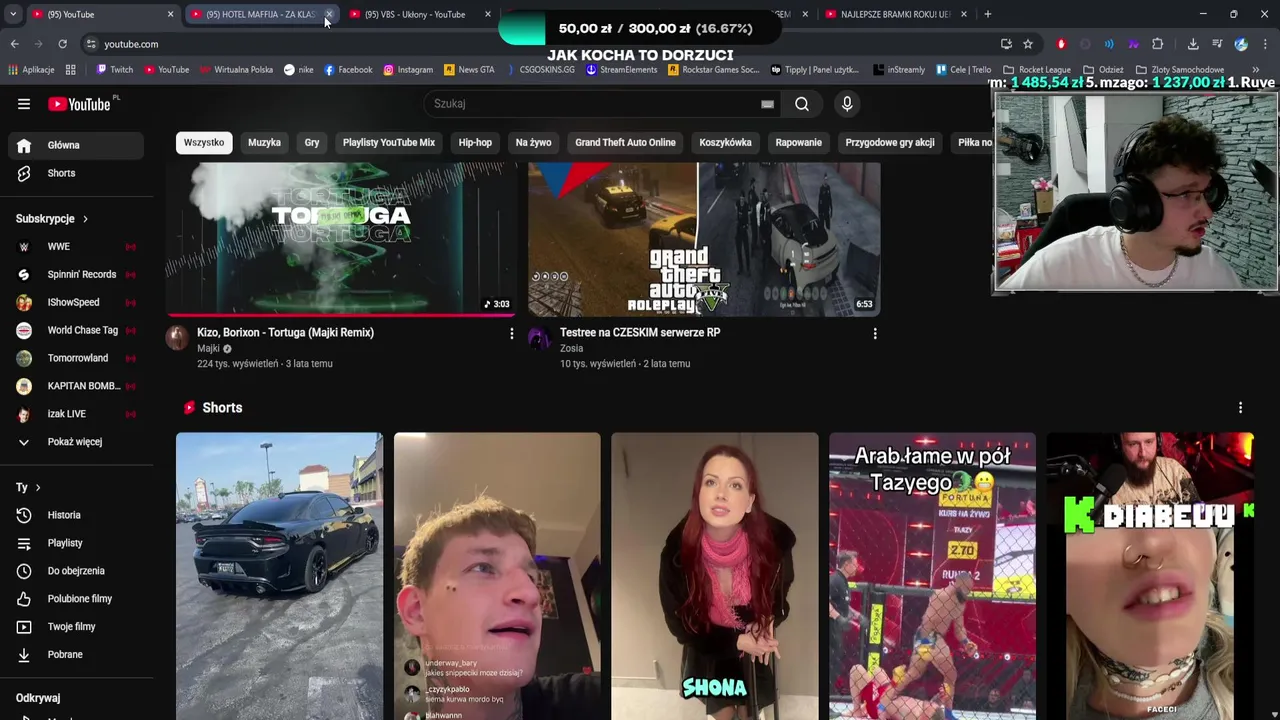Viewport: 1280px width, 720px height.
Task: Click the Kizo, Borixon - Tortuga title
Action: 285,333
